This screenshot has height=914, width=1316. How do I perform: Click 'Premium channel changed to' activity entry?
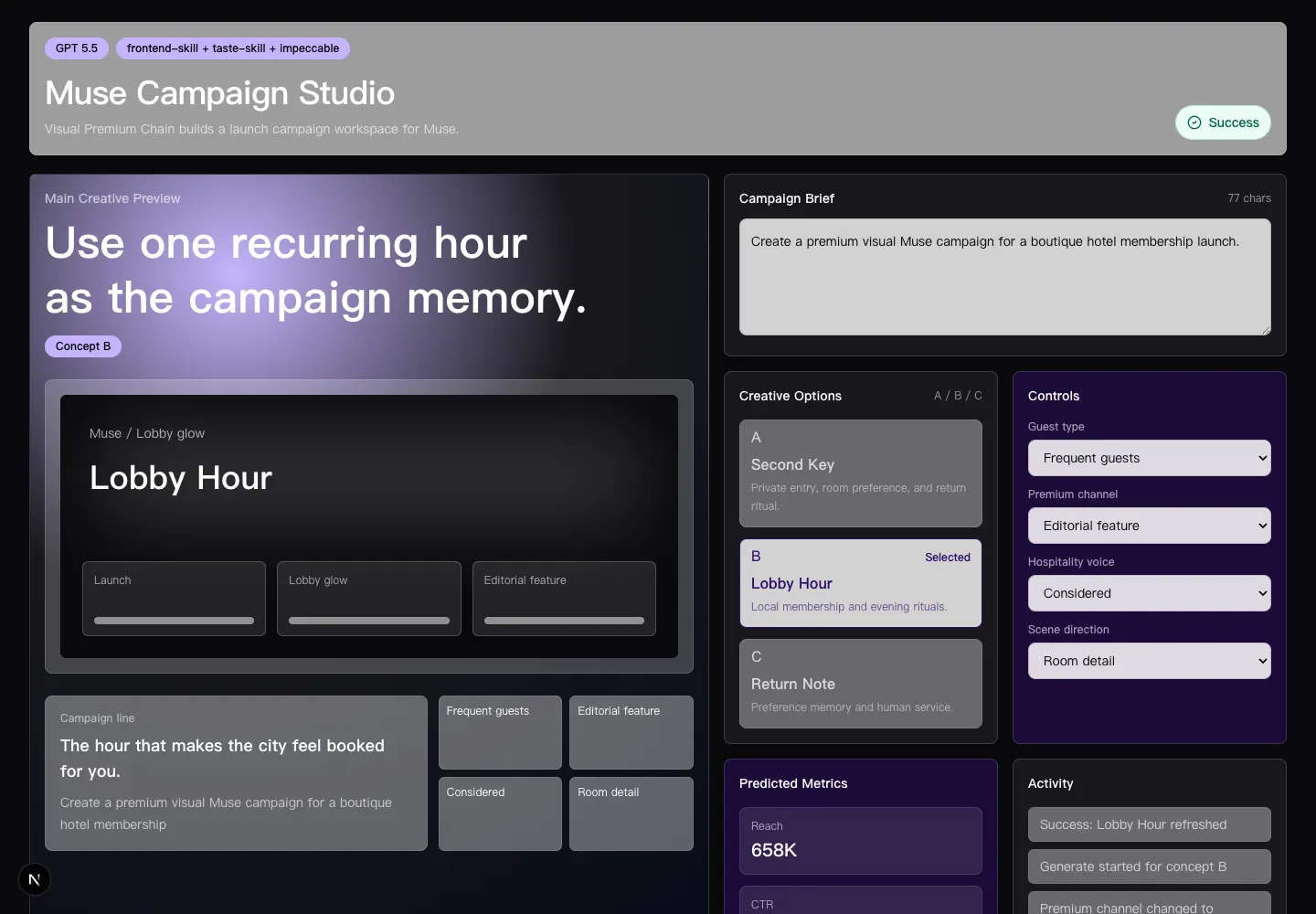(1150, 903)
